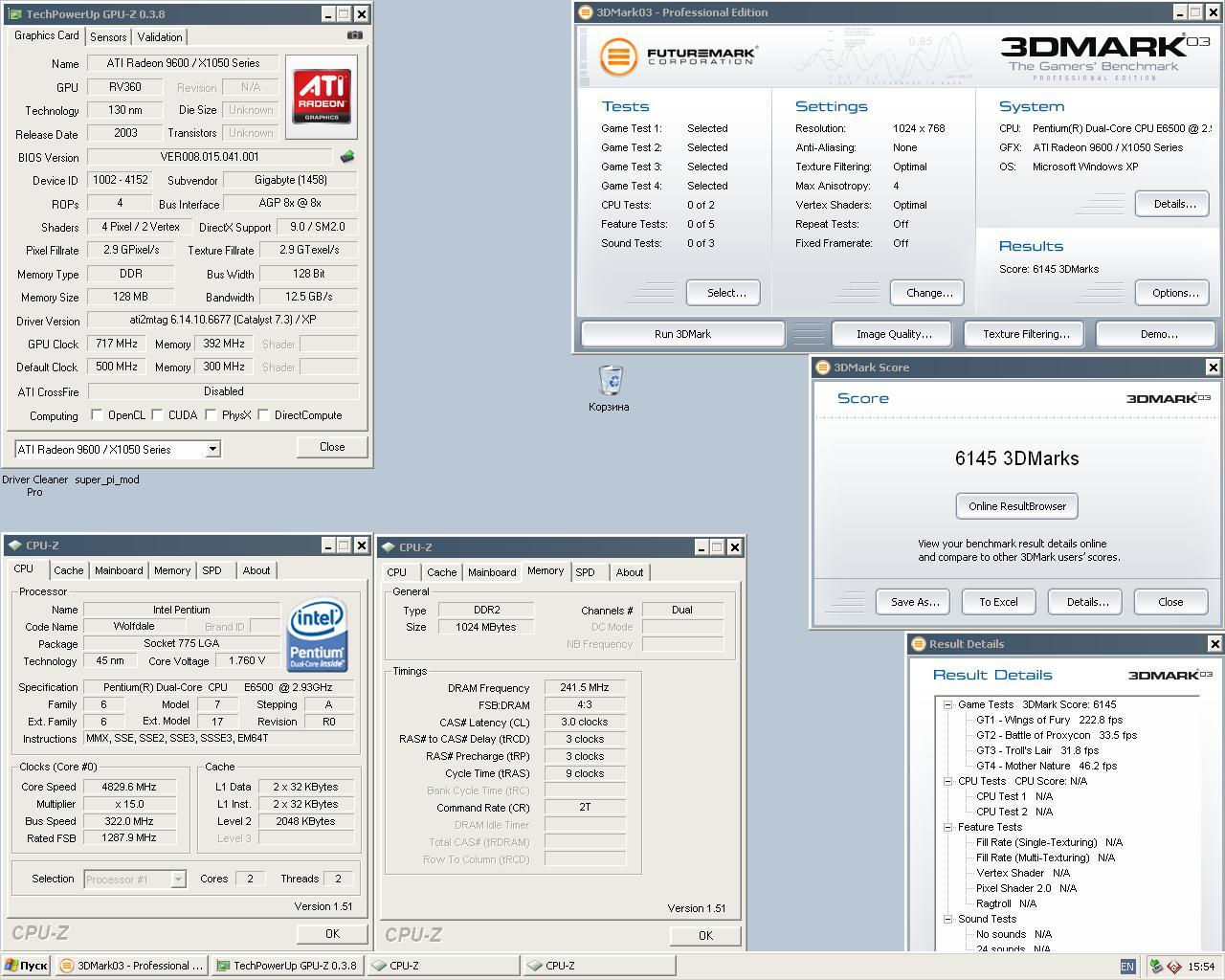This screenshot has width=1225, height=980.
Task: Click the Run 3DMark button
Action: coord(682,334)
